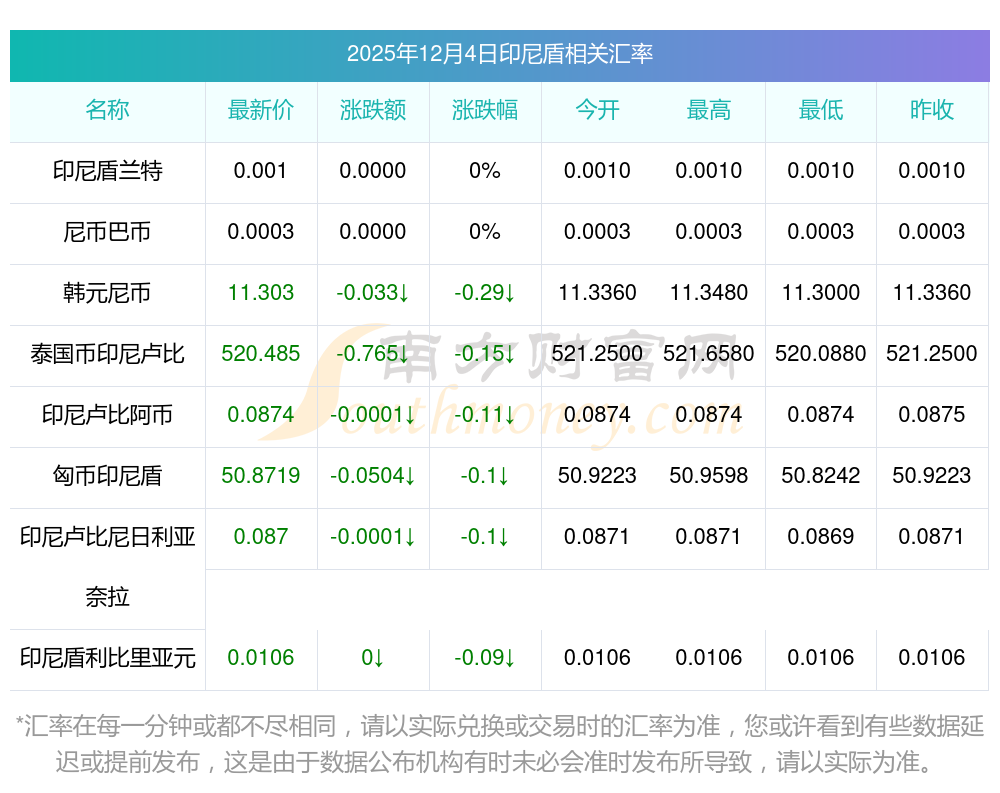1000x793 pixels.
Task: Click the 奈拉 text
Action: click(107, 597)
